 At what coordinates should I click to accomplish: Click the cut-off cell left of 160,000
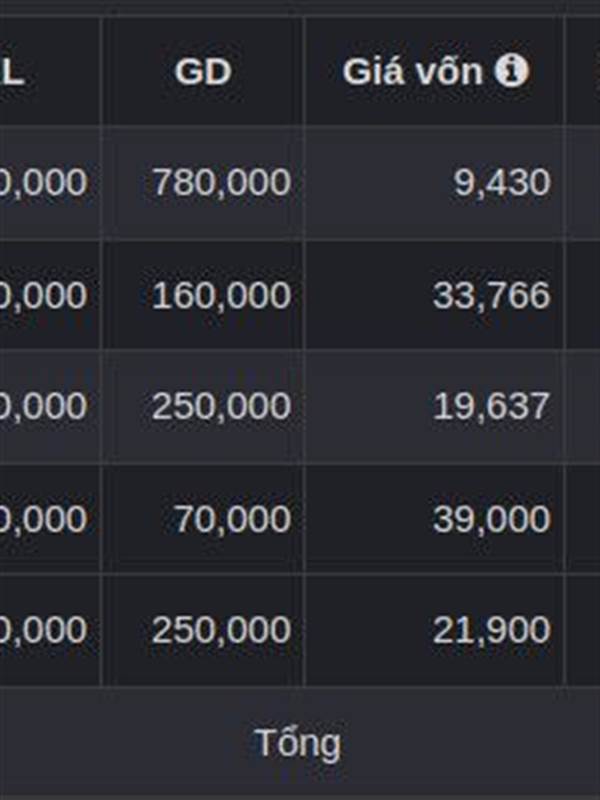click(50, 295)
